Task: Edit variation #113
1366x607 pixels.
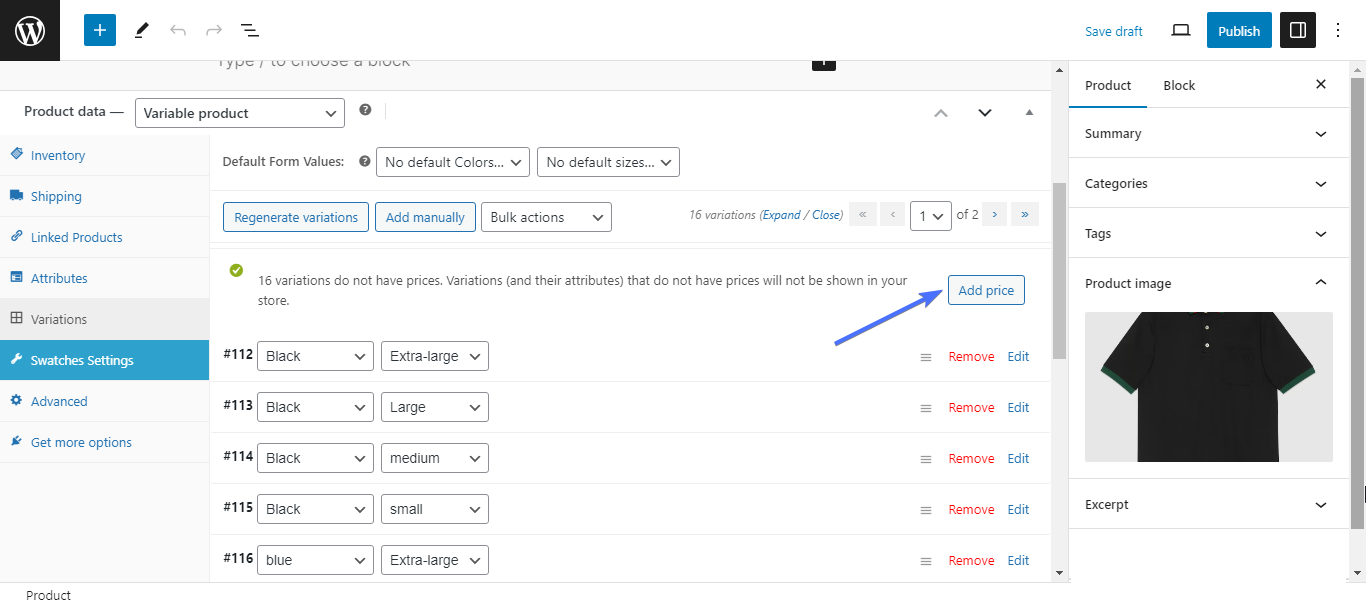Action: click(x=1018, y=408)
